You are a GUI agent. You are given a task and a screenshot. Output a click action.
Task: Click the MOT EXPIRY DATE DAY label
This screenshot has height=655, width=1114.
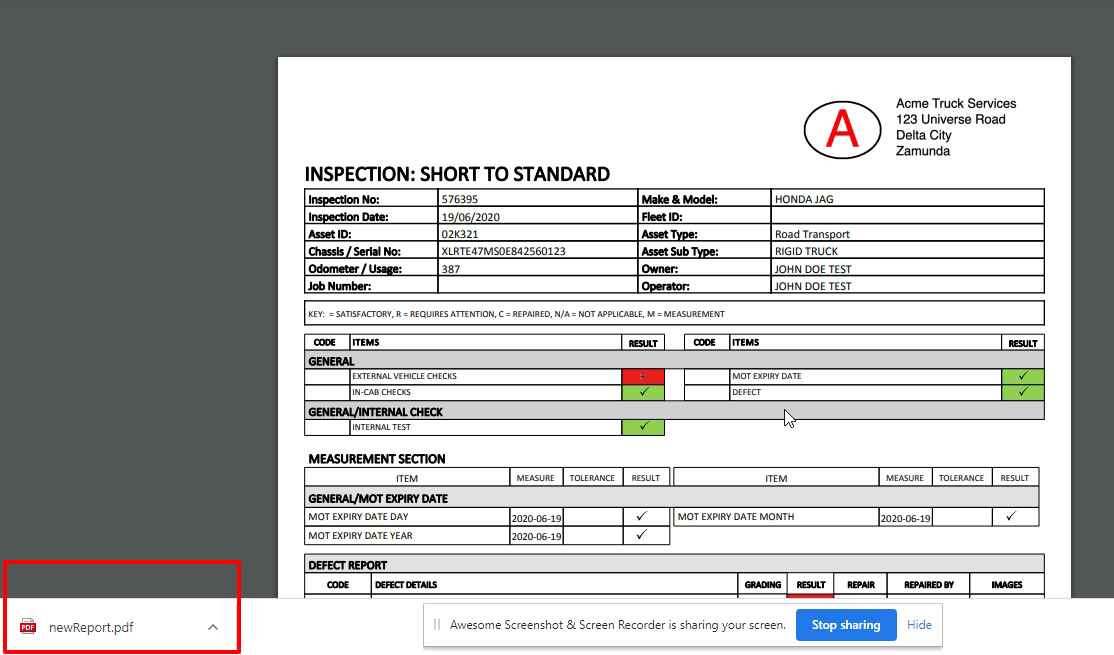point(358,516)
